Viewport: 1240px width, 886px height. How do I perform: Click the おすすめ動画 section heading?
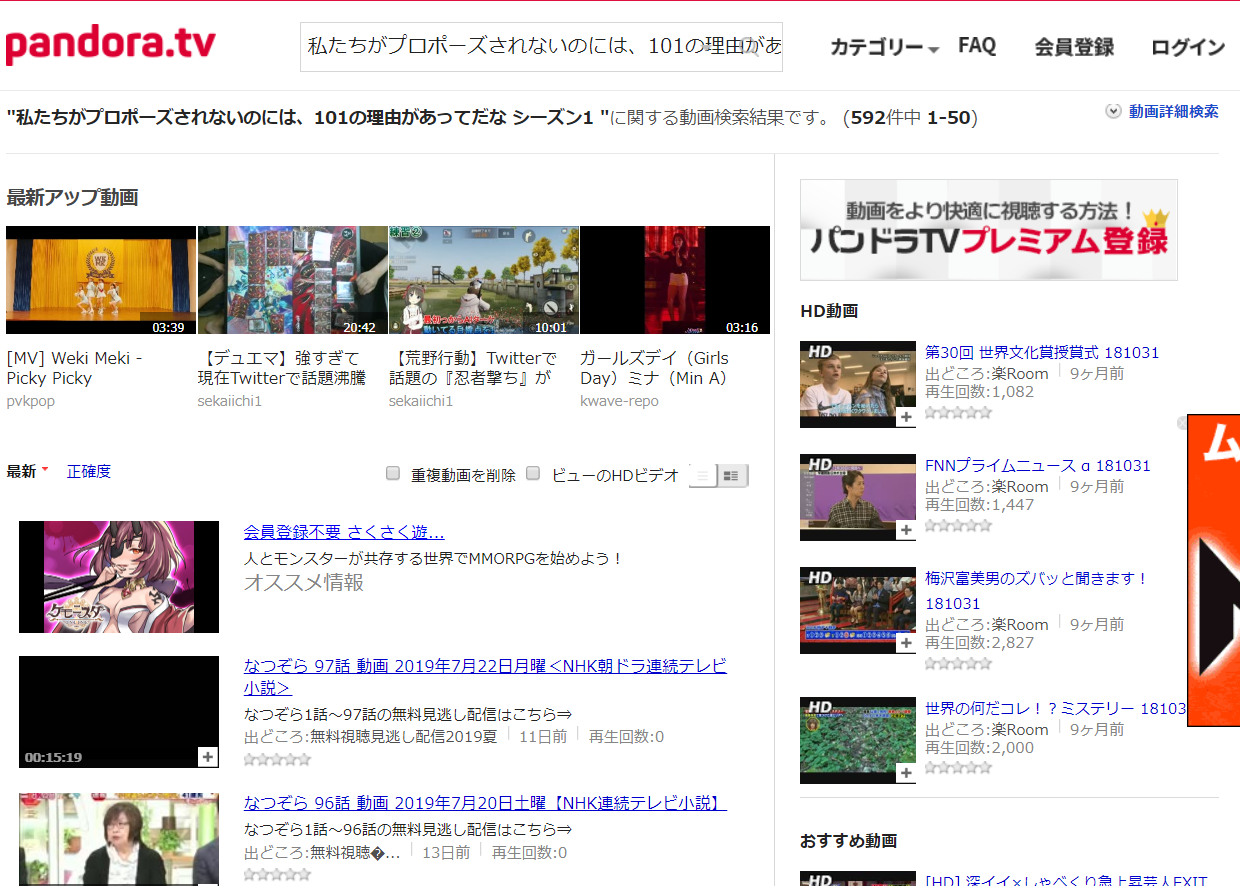pyautogui.click(x=849, y=841)
